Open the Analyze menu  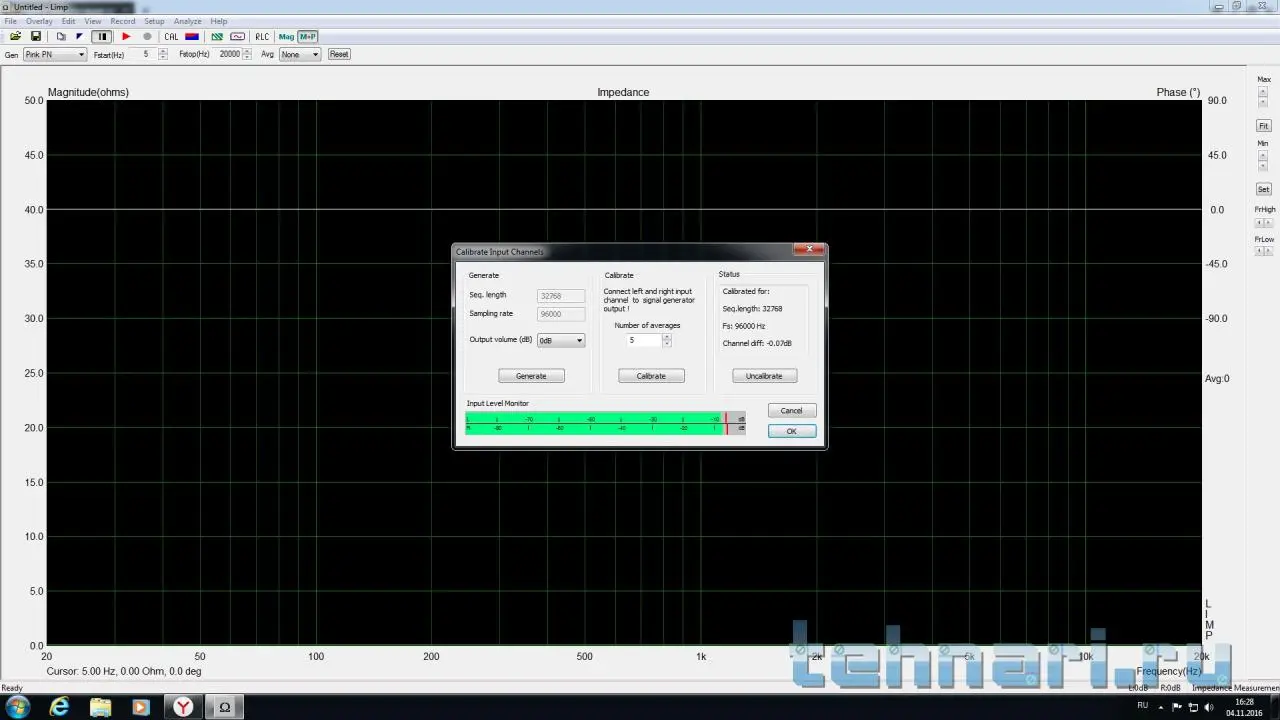[x=187, y=21]
